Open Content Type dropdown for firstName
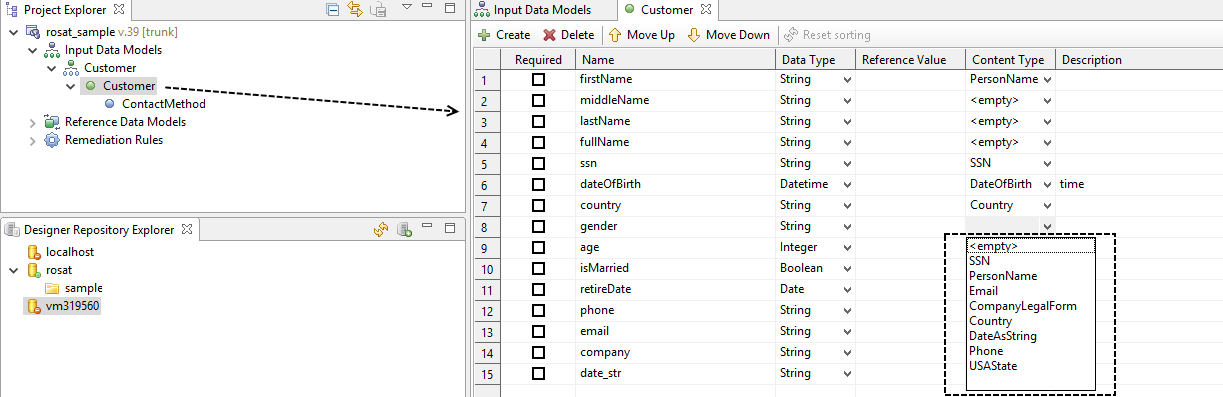This screenshot has width=1223, height=397. [1047, 79]
